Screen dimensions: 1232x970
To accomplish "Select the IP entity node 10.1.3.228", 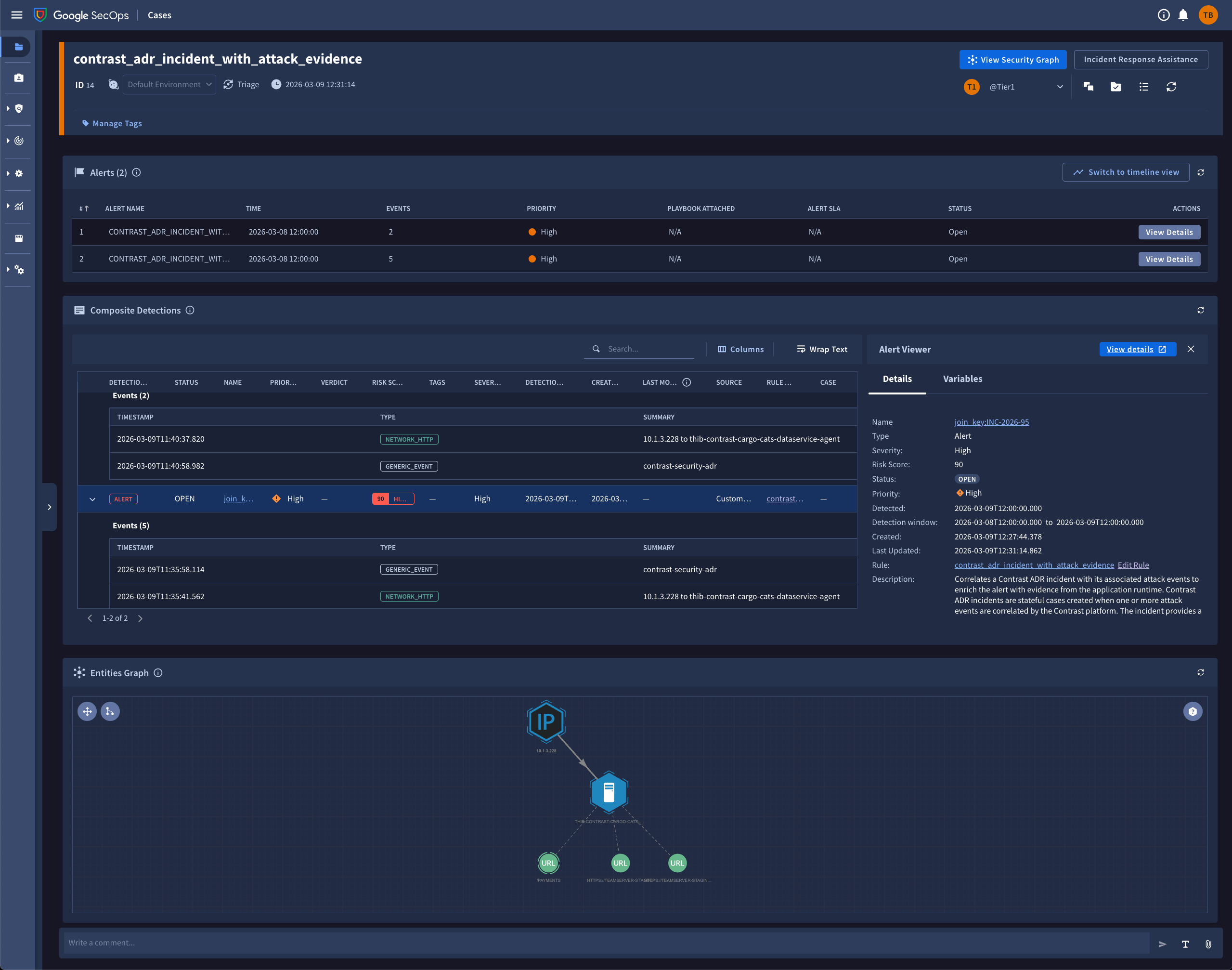I will click(545, 722).
